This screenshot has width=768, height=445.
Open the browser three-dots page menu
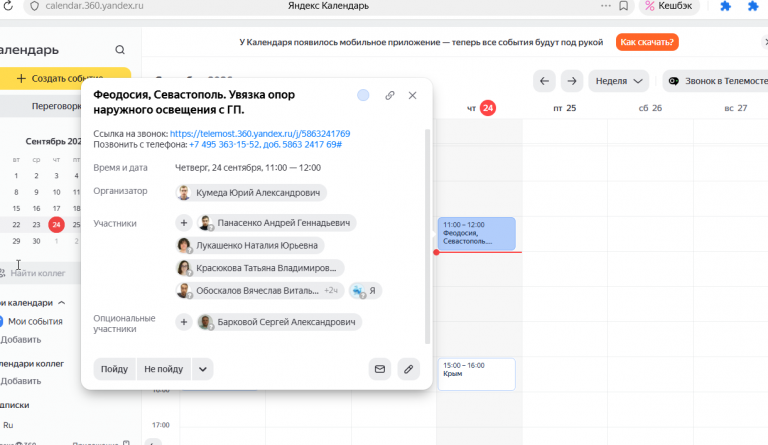(606, 6)
